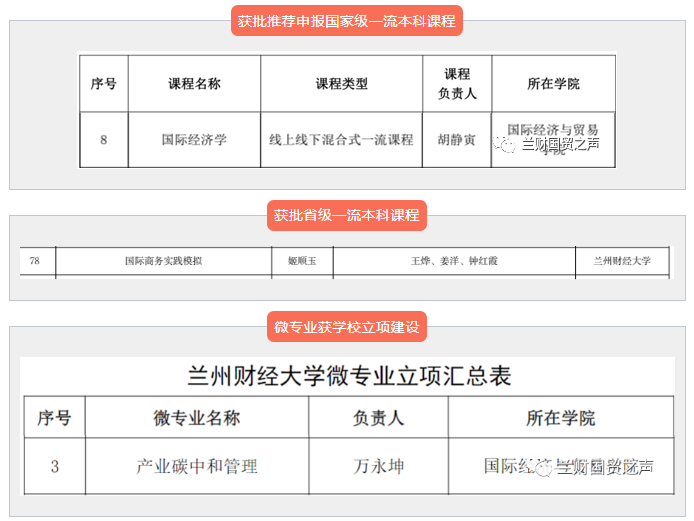Select the 线上线下混合式一流课程 cell
This screenshot has height=521, width=694.
341,140
